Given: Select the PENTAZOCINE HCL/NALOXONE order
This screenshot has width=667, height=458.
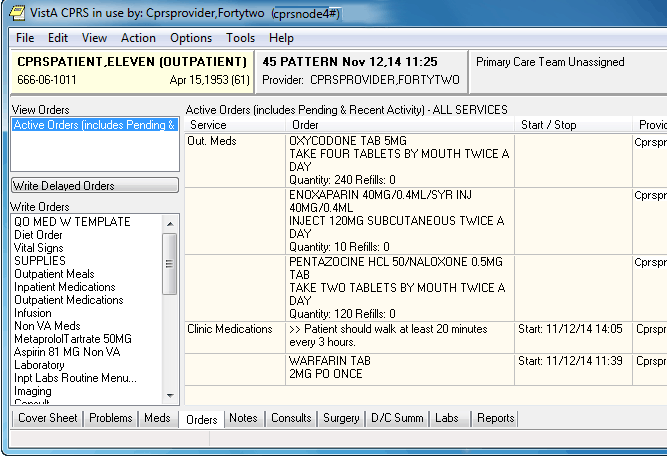Looking at the screenshot, I should (400, 287).
